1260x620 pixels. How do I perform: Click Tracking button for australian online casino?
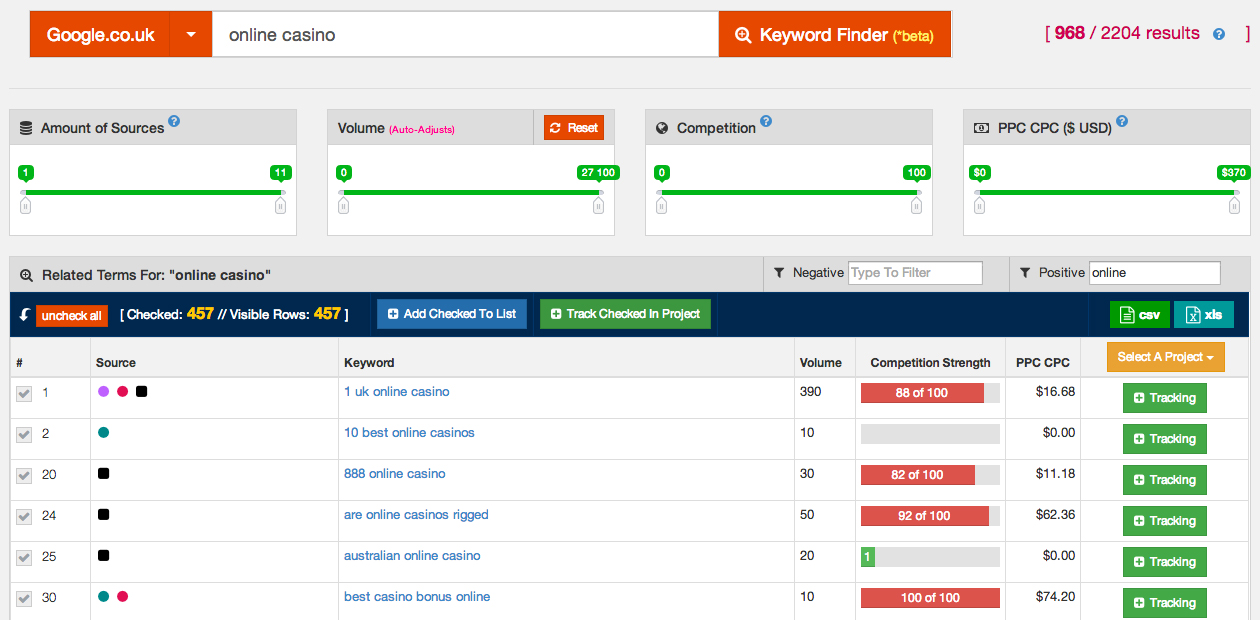[1164, 562]
